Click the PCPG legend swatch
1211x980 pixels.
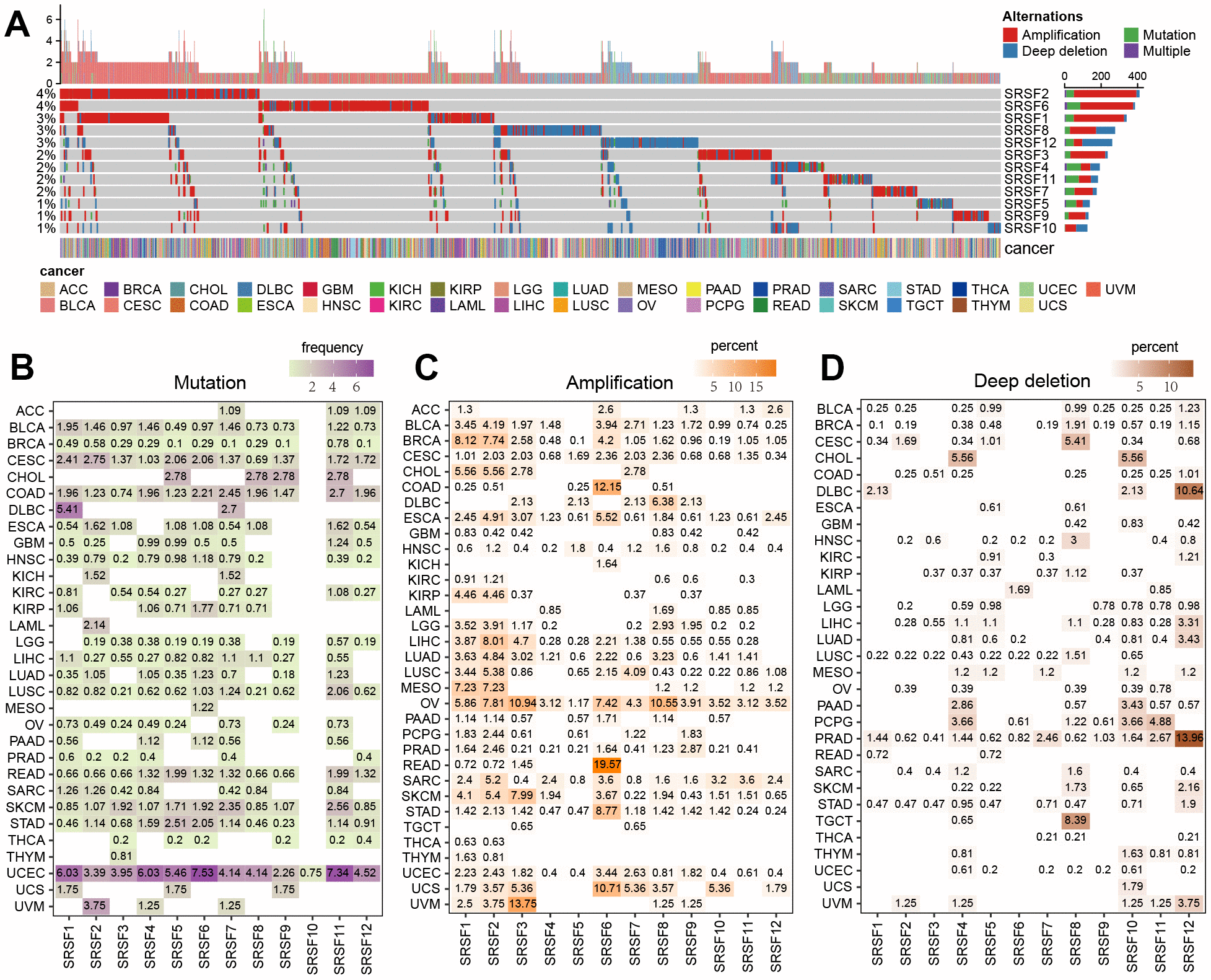coord(694,305)
